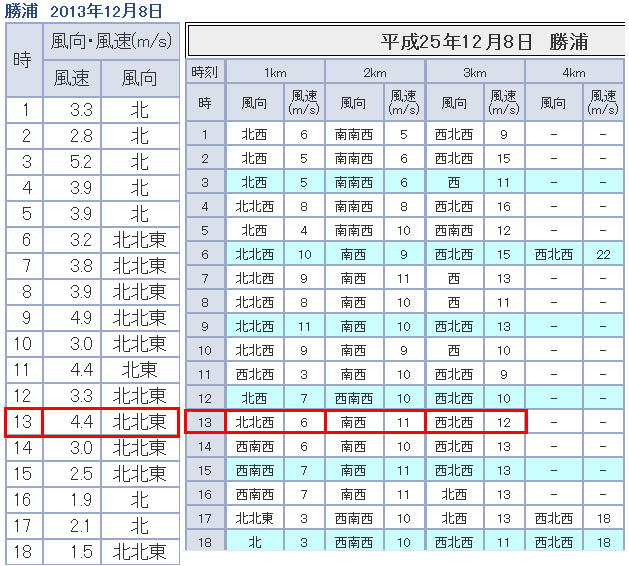Select the 1km altitude column header
Screen dimensions: 629x566
coord(275,73)
